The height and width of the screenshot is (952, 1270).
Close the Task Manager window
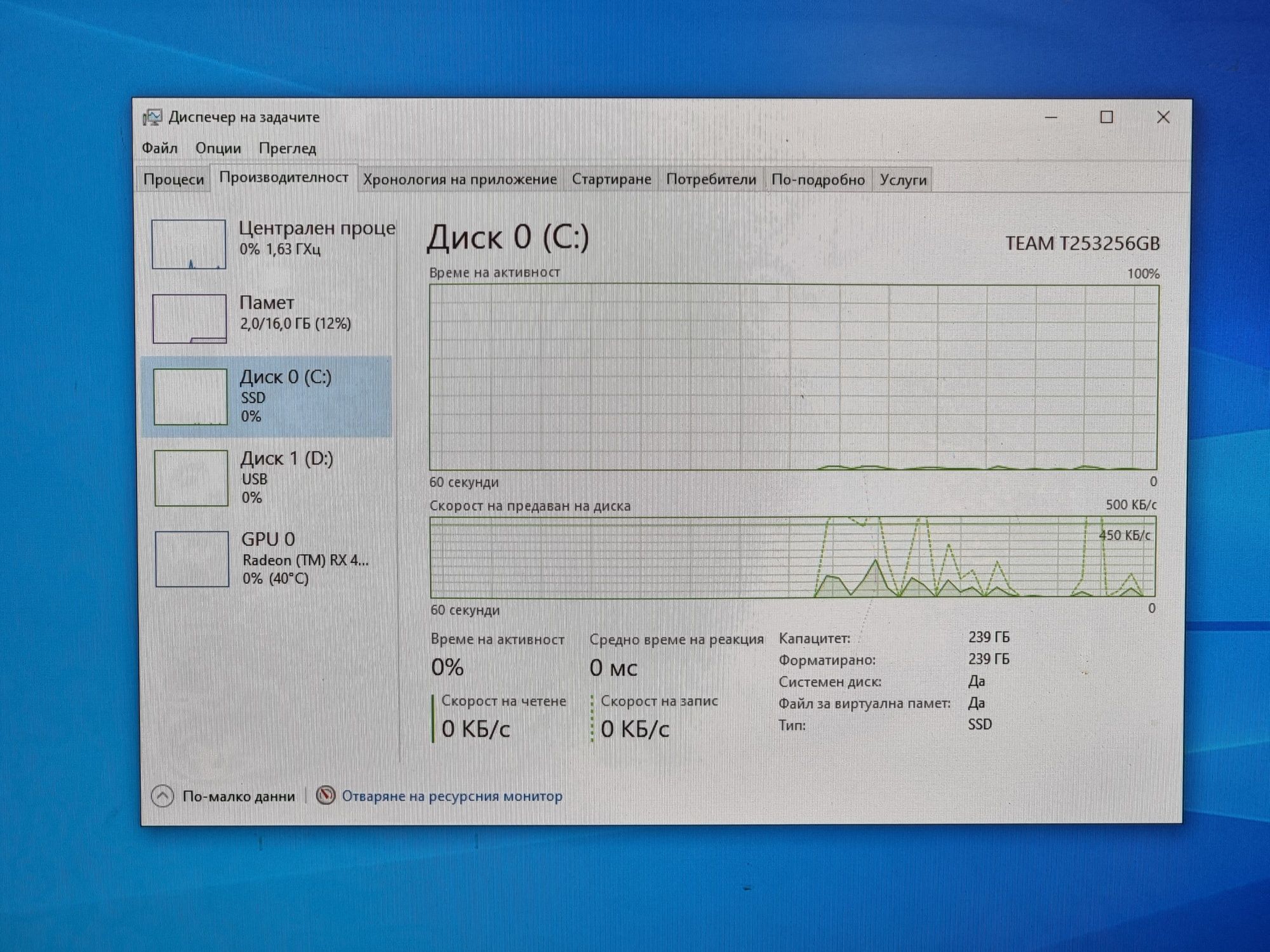pyautogui.click(x=1163, y=117)
